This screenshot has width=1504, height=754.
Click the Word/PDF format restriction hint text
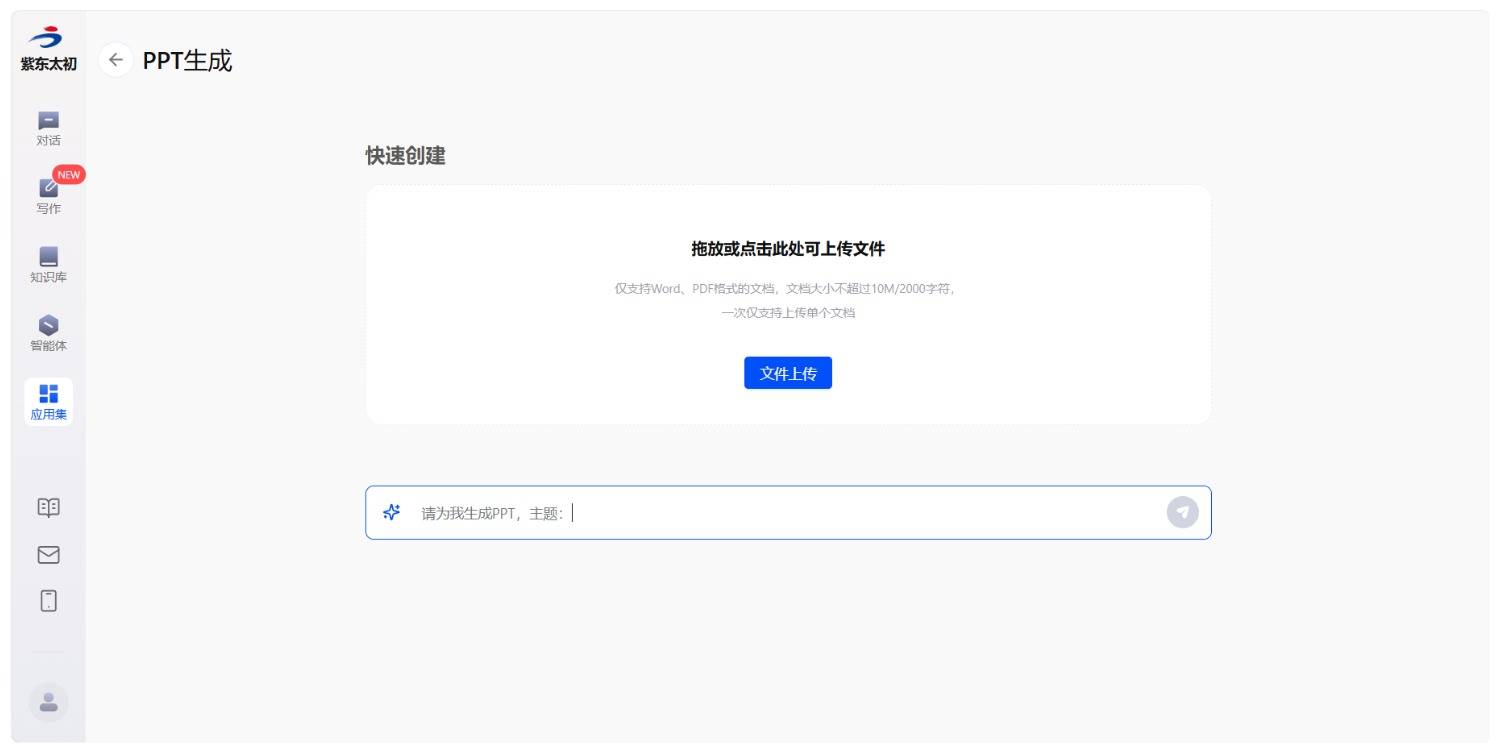click(787, 289)
